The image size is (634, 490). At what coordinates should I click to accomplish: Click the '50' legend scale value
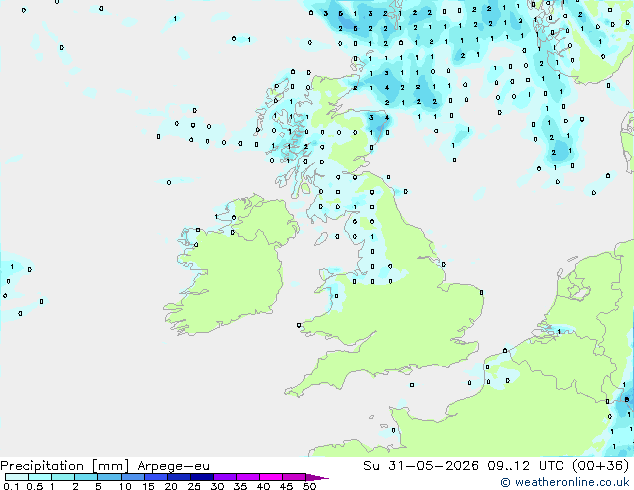pyautogui.click(x=309, y=486)
